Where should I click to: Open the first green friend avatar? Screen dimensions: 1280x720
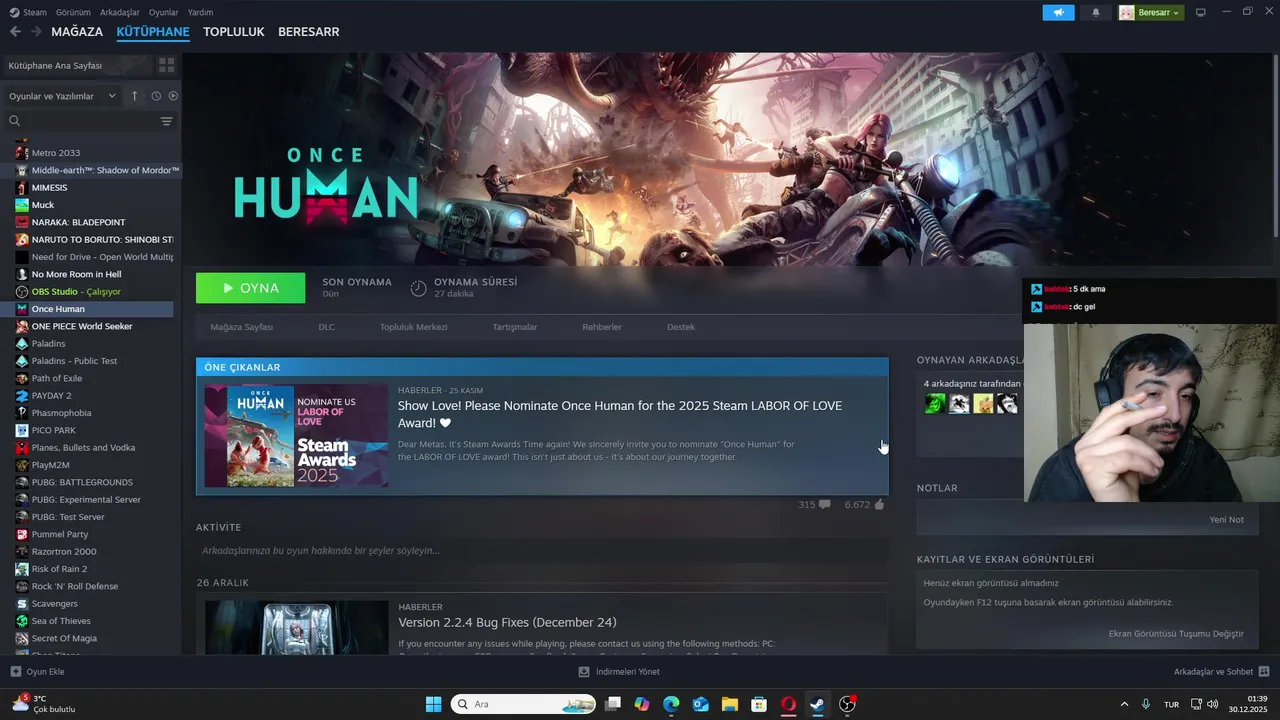tap(935, 403)
